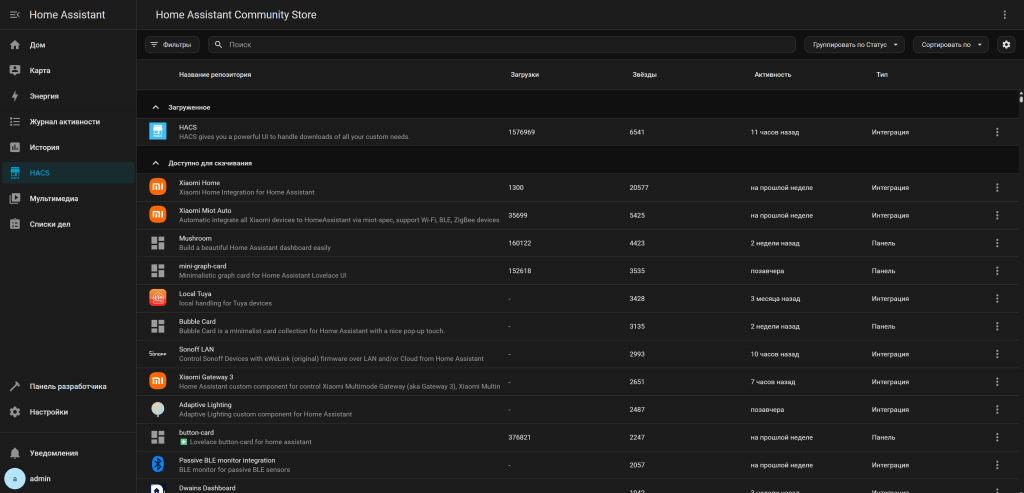Click the vertical scrollbar thumb
The image size is (1024, 493).
[1021, 98]
